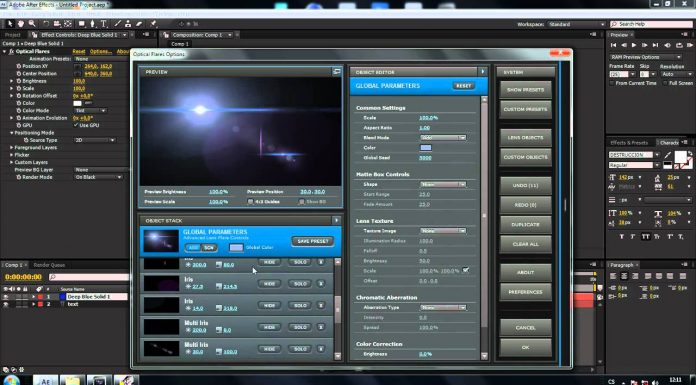
Task: Jump to last frame in Preview panel
Action: point(655,45)
